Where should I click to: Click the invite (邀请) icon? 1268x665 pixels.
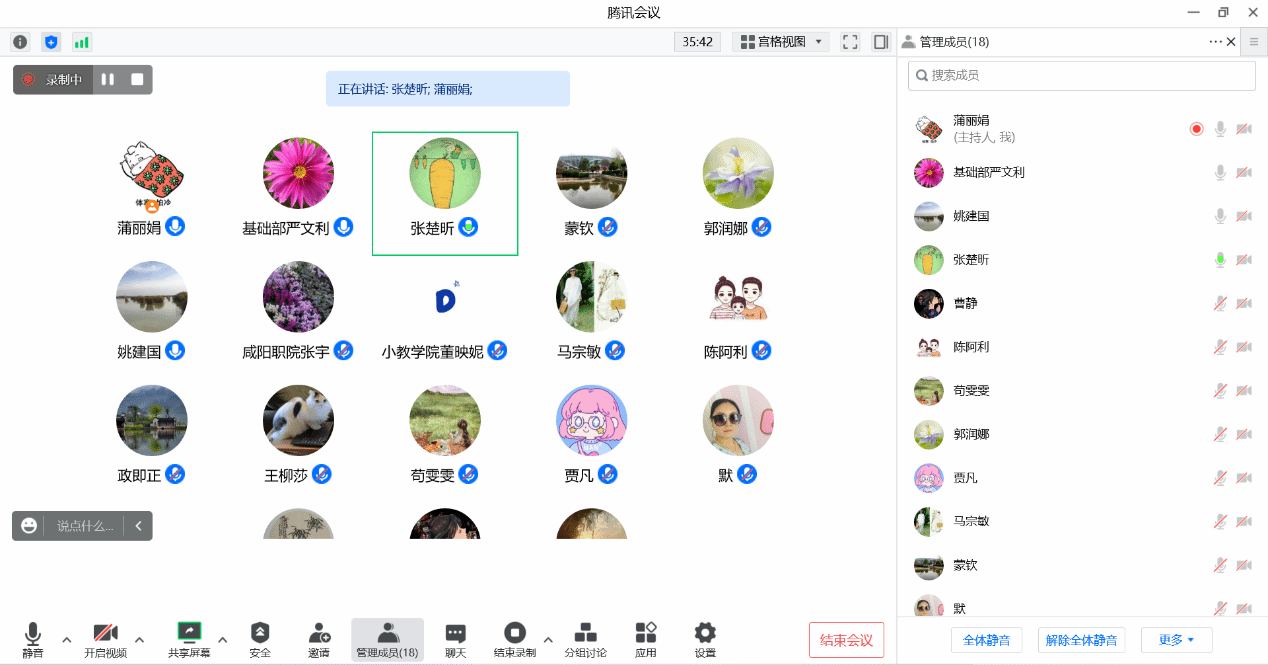click(319, 633)
